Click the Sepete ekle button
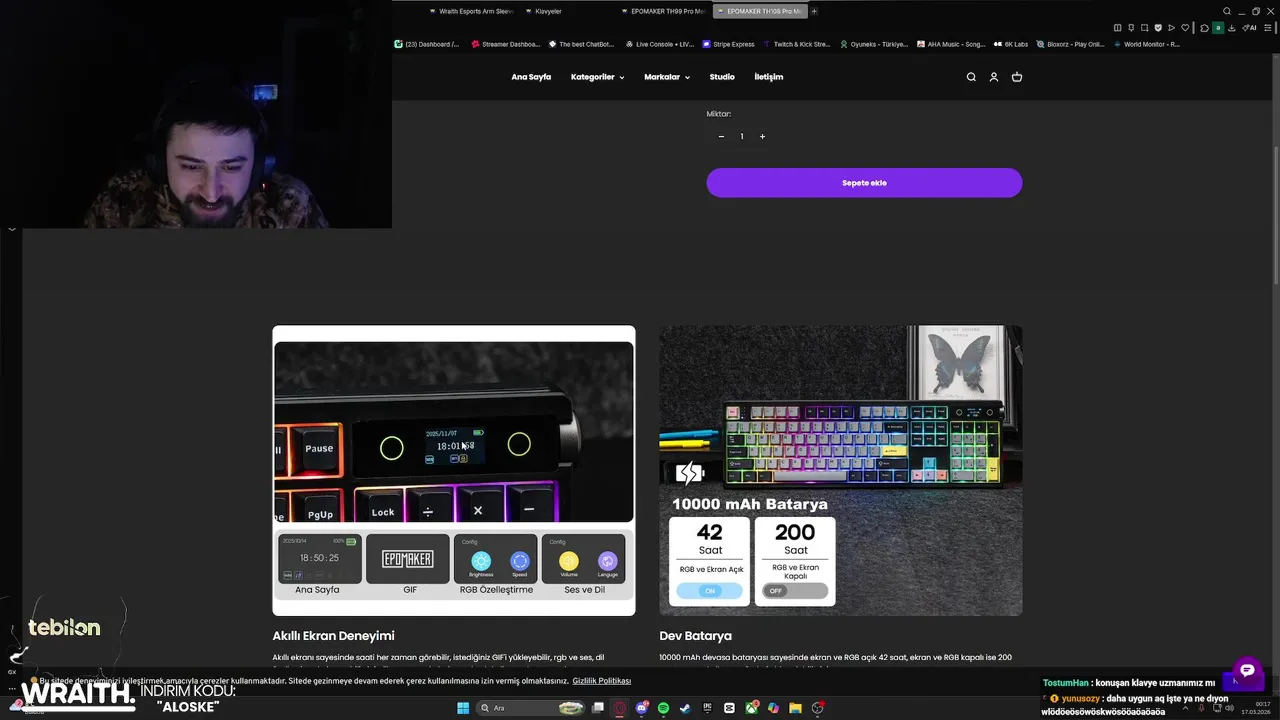The image size is (1280, 720). point(864,183)
